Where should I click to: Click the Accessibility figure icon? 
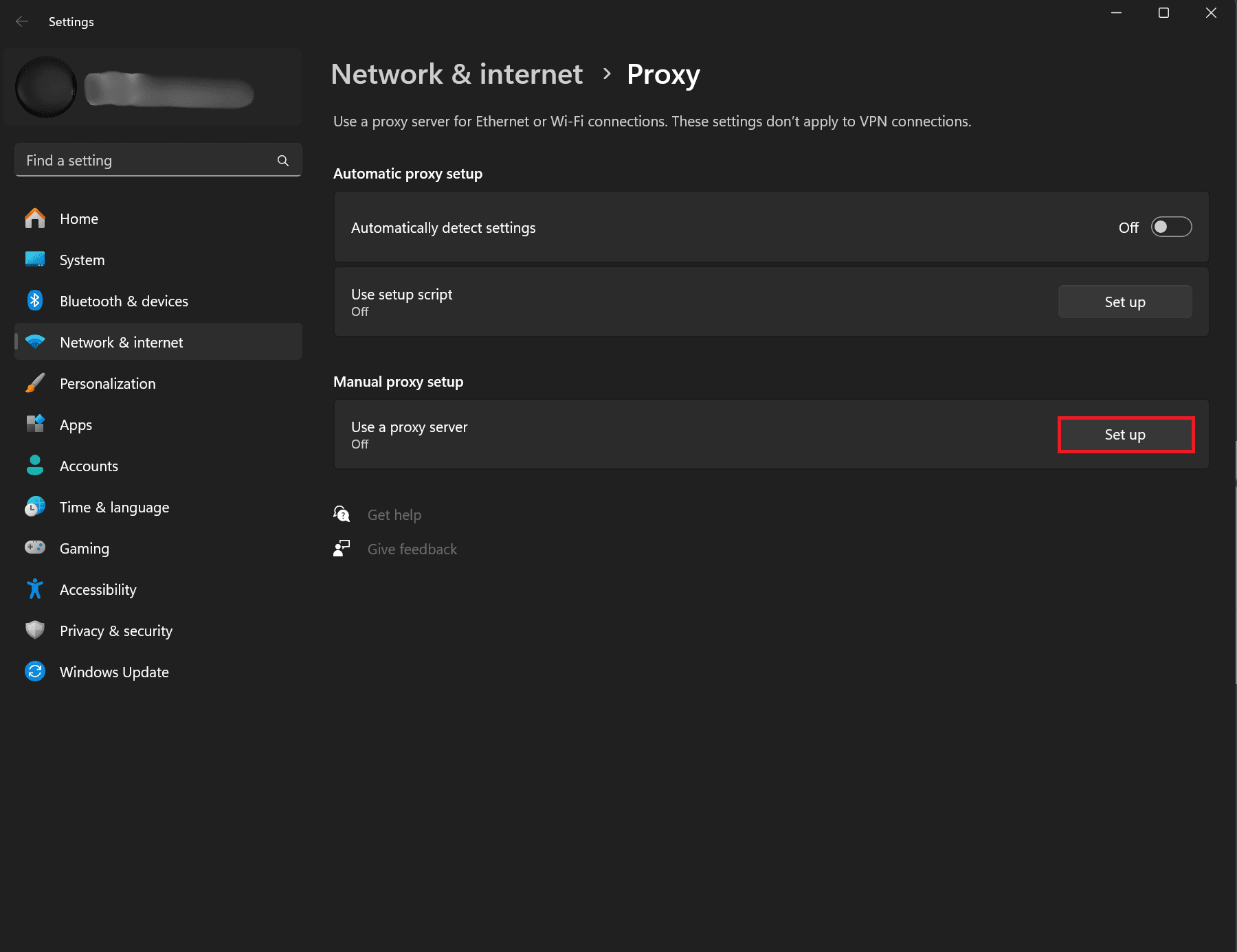tap(34, 589)
